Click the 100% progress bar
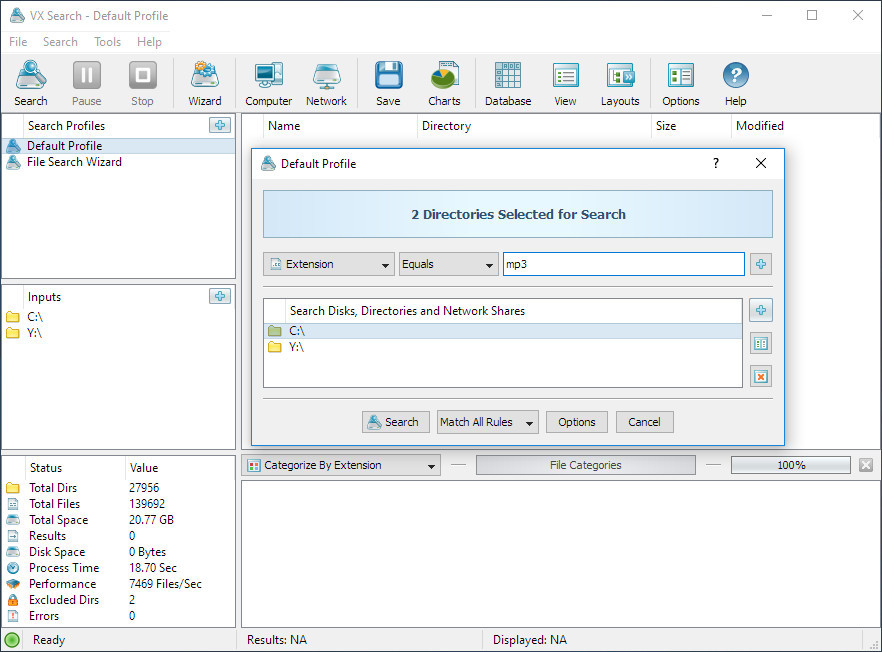Viewport: 882px width, 652px height. (790, 465)
